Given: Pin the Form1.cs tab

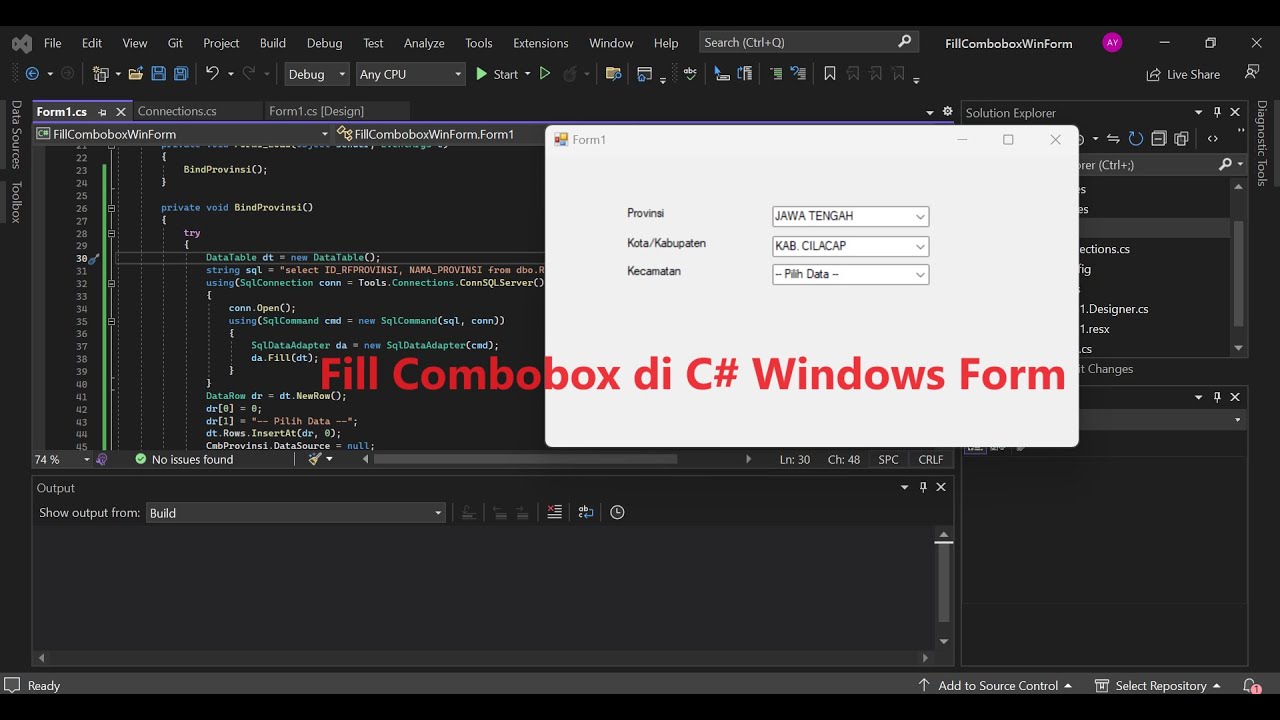Looking at the screenshot, I should (x=102, y=112).
